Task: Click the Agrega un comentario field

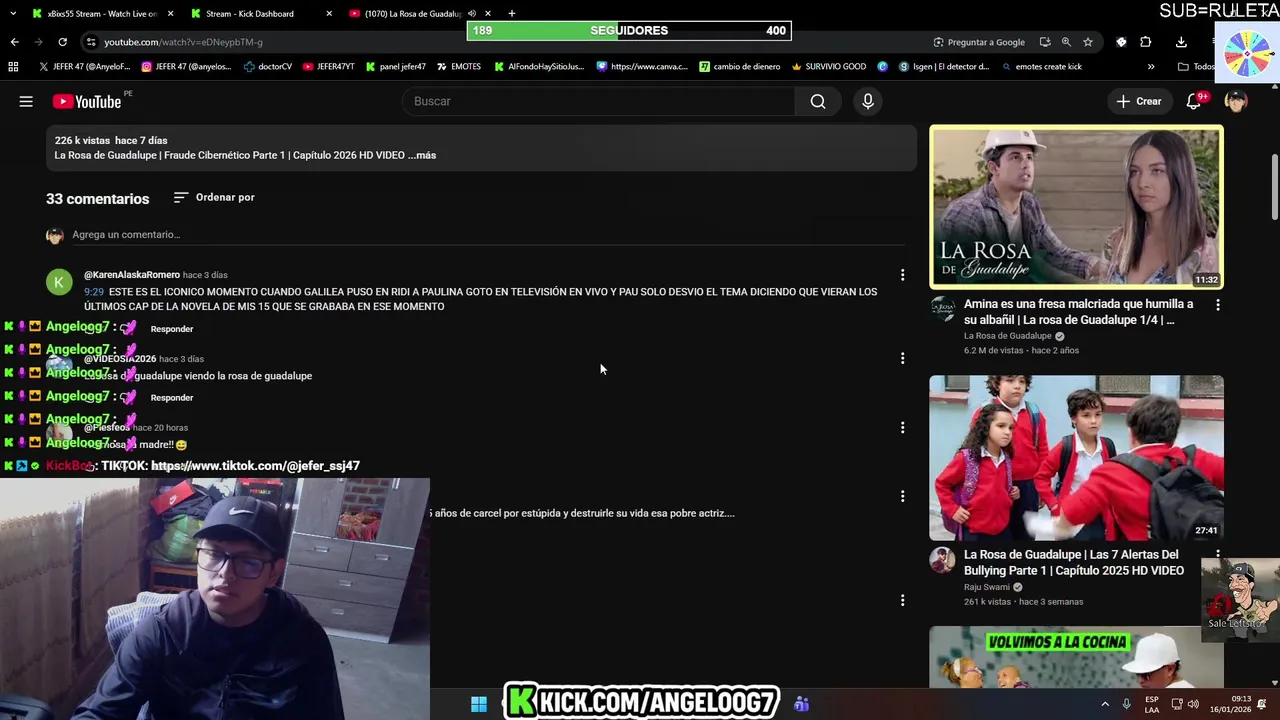Action: [488, 235]
